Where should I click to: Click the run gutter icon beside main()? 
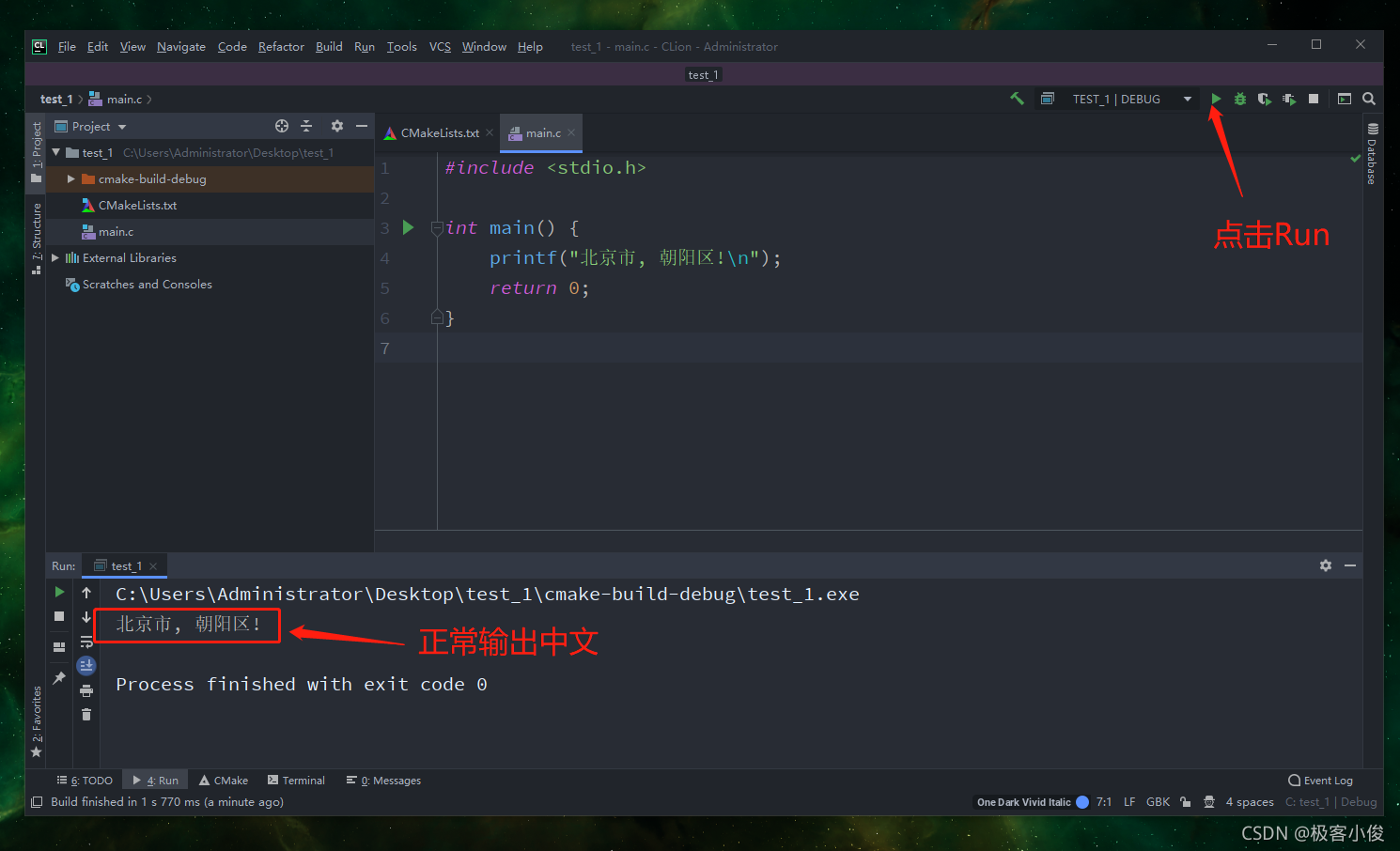[x=408, y=227]
